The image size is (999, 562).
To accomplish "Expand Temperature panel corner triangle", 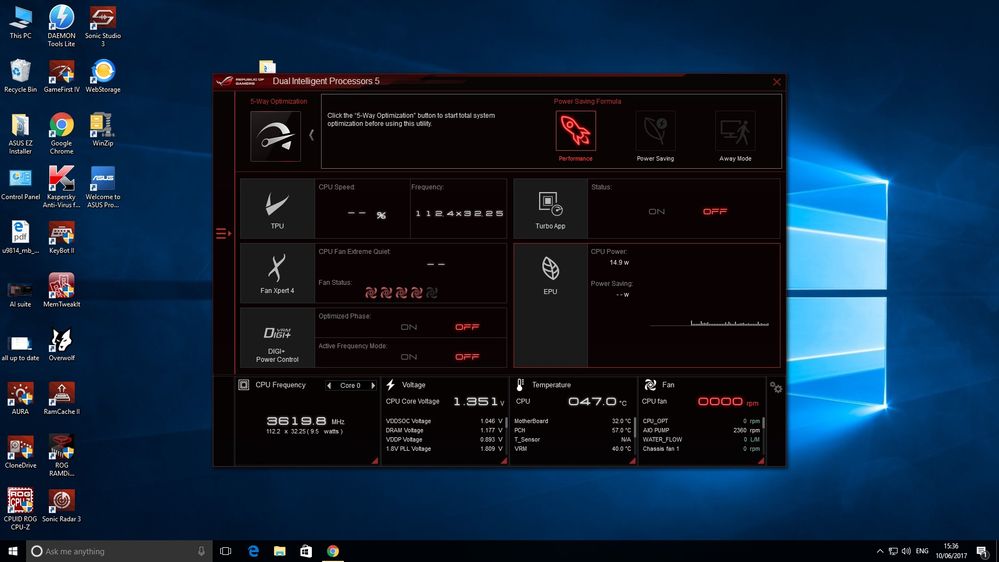I will (x=632, y=460).
